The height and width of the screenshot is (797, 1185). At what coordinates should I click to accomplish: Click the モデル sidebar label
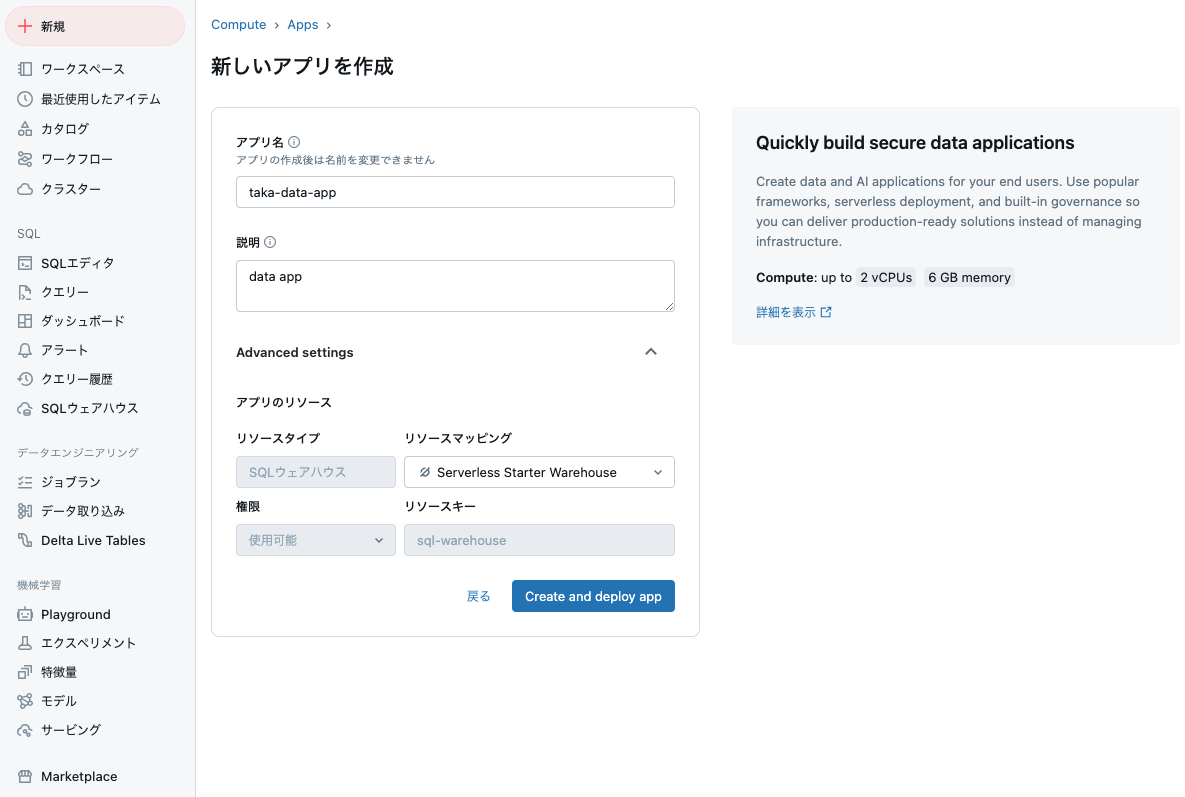(x=59, y=701)
